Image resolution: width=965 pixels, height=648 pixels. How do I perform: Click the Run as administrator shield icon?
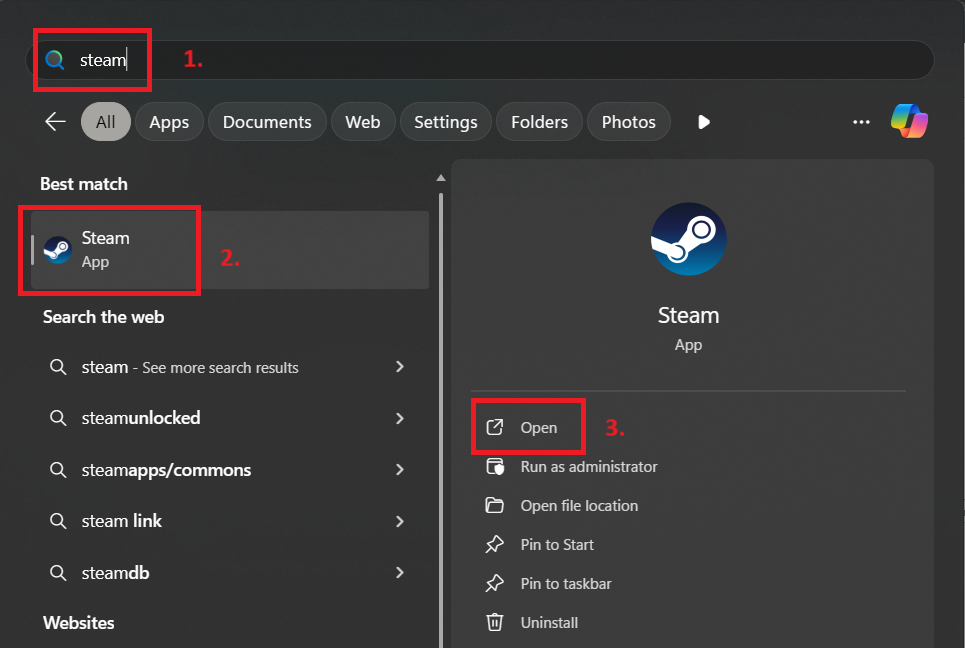[x=494, y=466]
